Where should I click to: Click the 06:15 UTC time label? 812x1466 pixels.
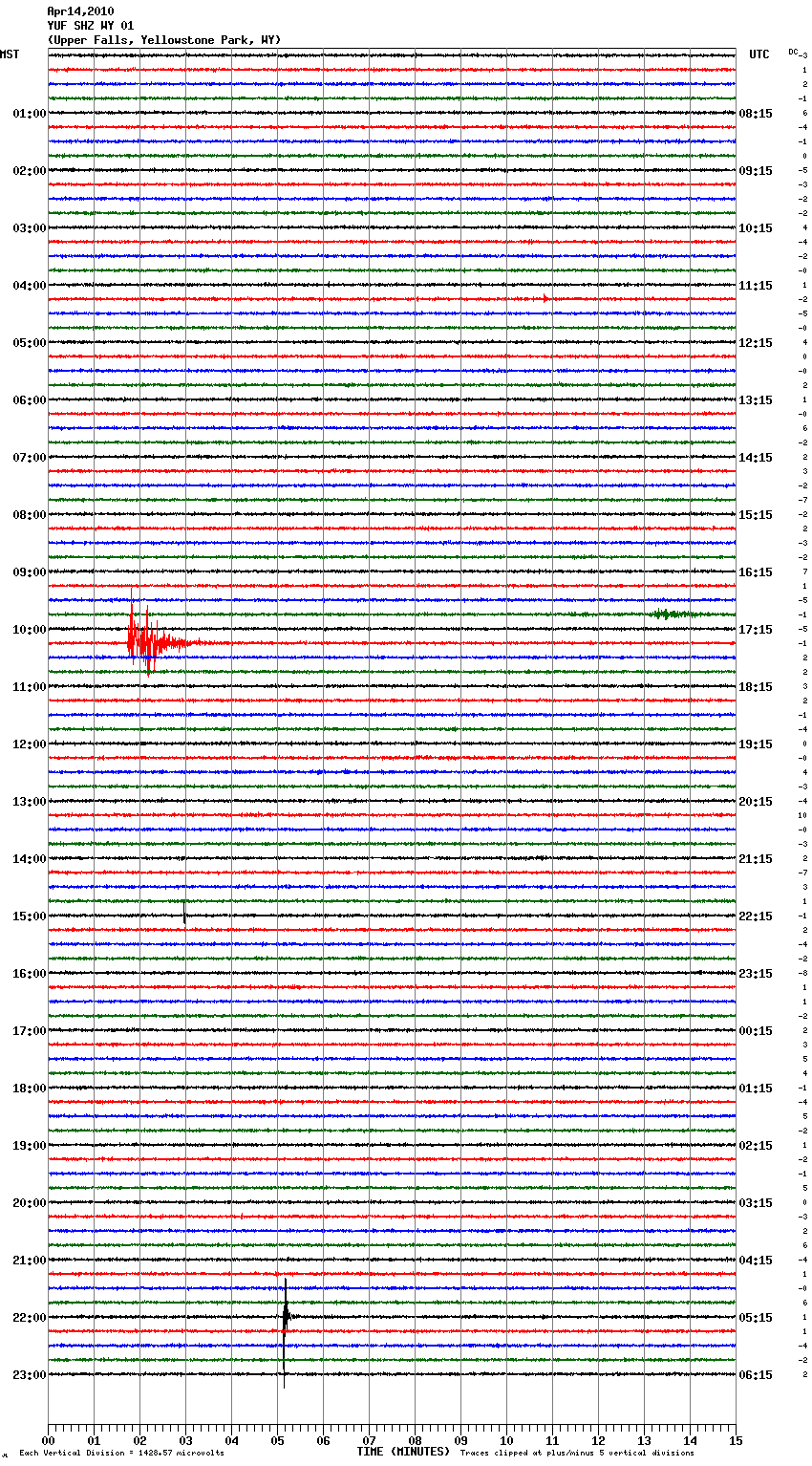tap(756, 1375)
